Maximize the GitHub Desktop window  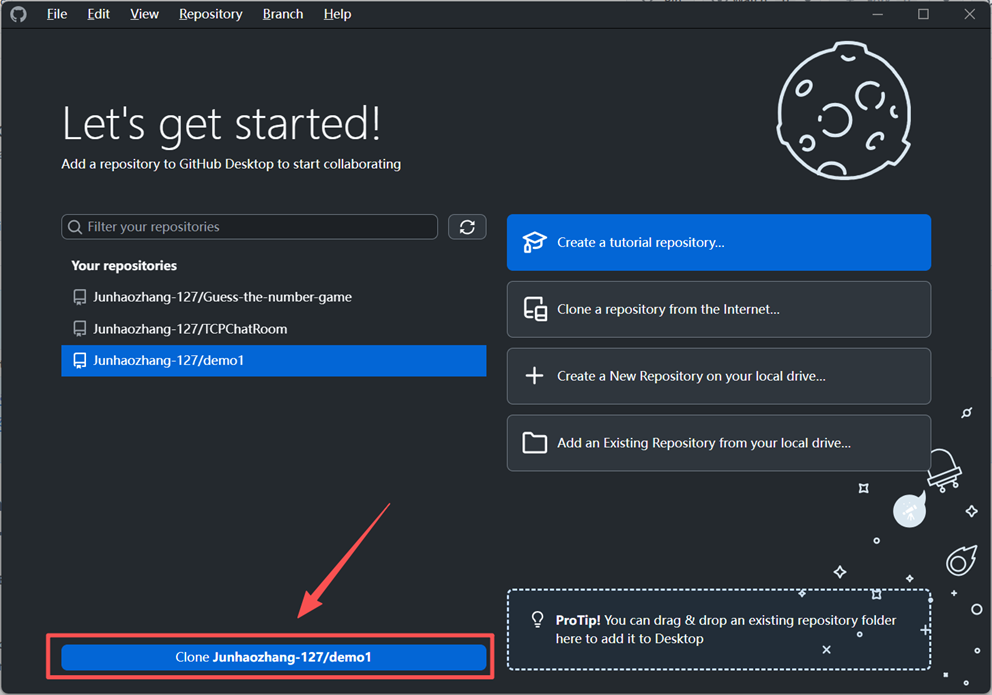click(924, 14)
